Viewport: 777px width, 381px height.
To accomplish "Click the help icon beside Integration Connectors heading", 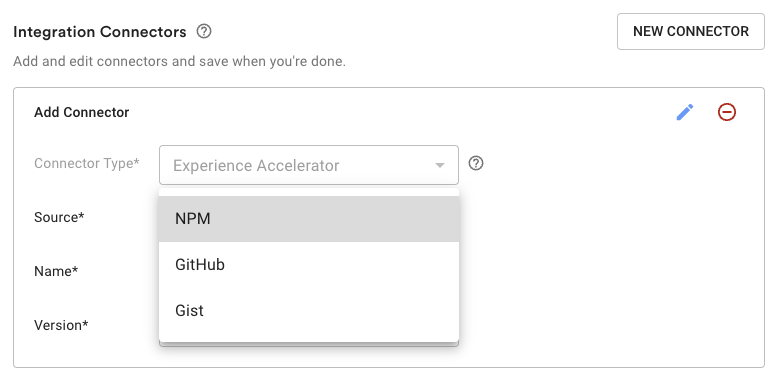I will tap(204, 32).
